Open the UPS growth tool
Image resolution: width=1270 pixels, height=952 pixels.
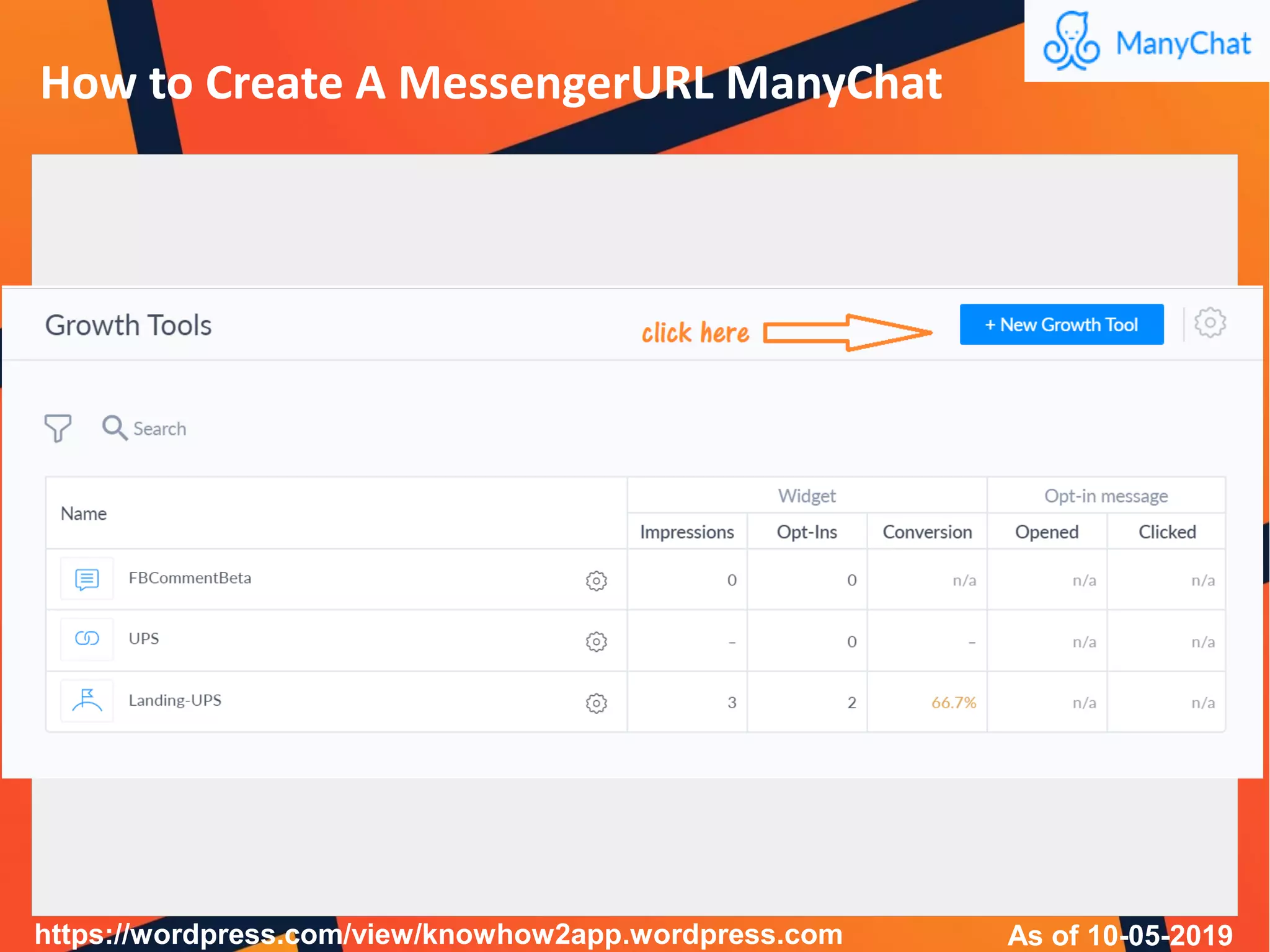(x=144, y=639)
